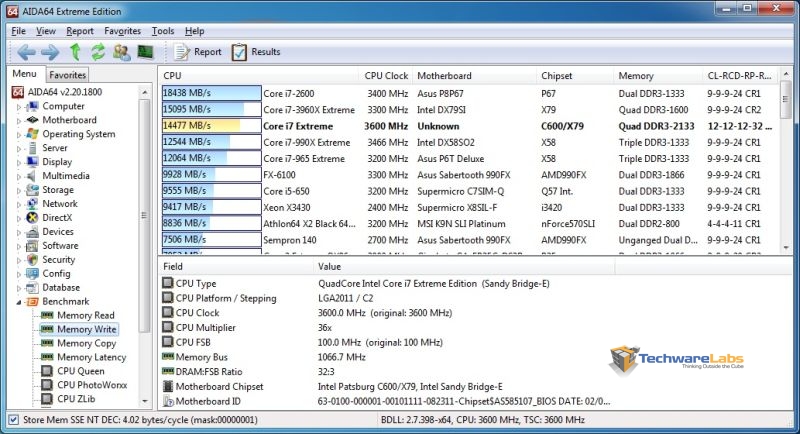Click the results list scroll down arrow
The height and width of the screenshot is (434, 800).
pyautogui.click(x=786, y=247)
